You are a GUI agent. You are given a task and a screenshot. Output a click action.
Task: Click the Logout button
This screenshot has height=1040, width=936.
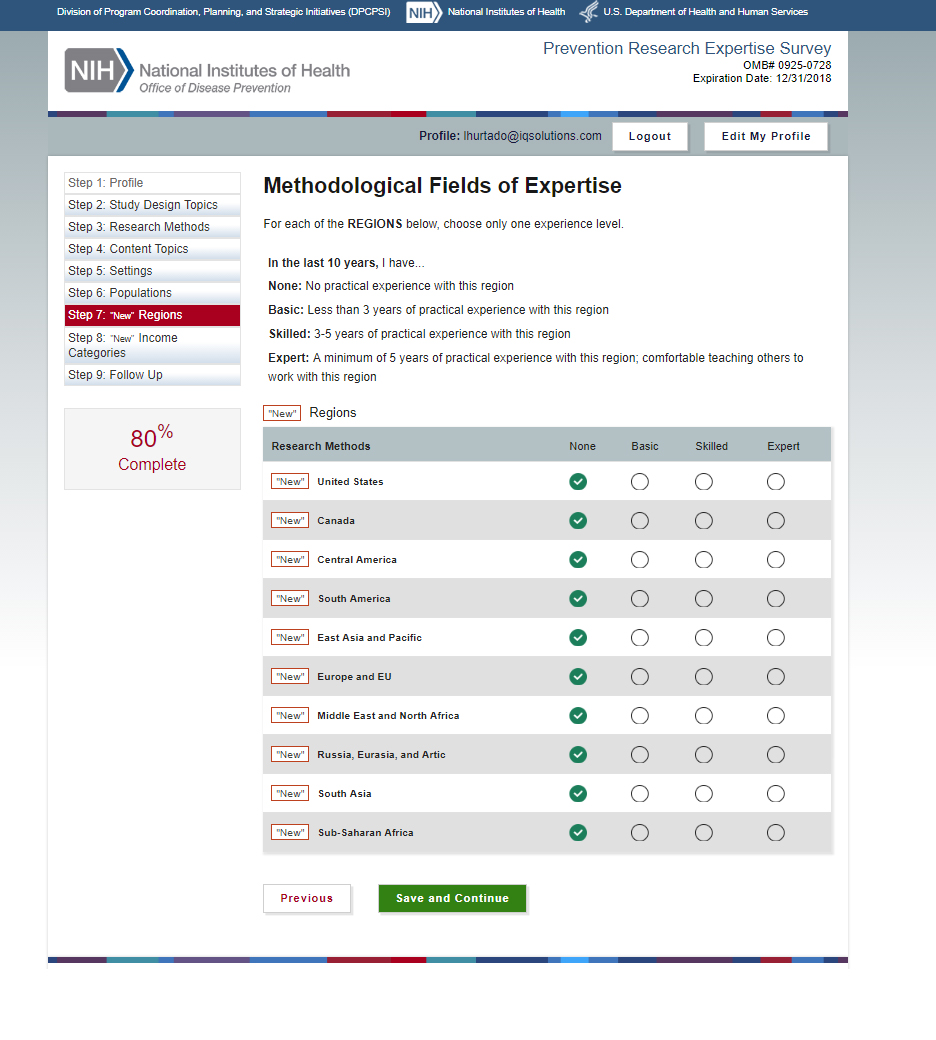(649, 136)
